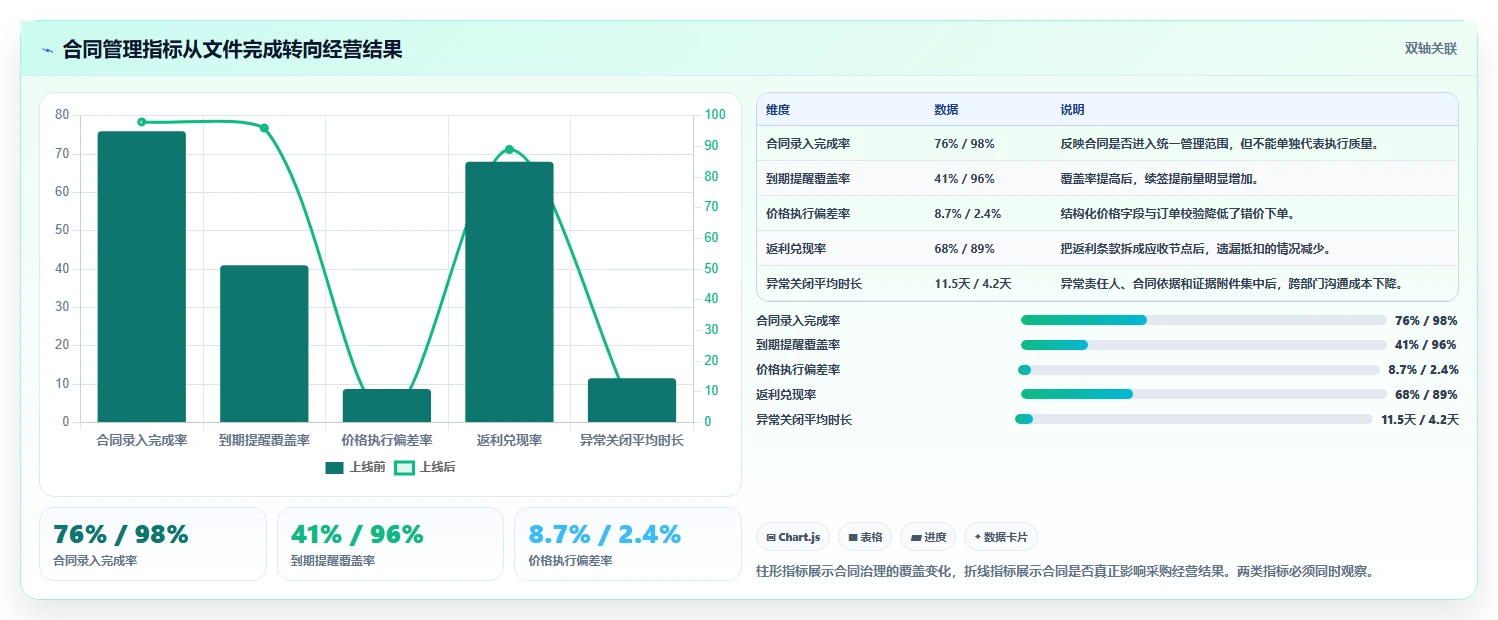Click the line point atop 返利兑现率 bar

pyautogui.click(x=509, y=150)
